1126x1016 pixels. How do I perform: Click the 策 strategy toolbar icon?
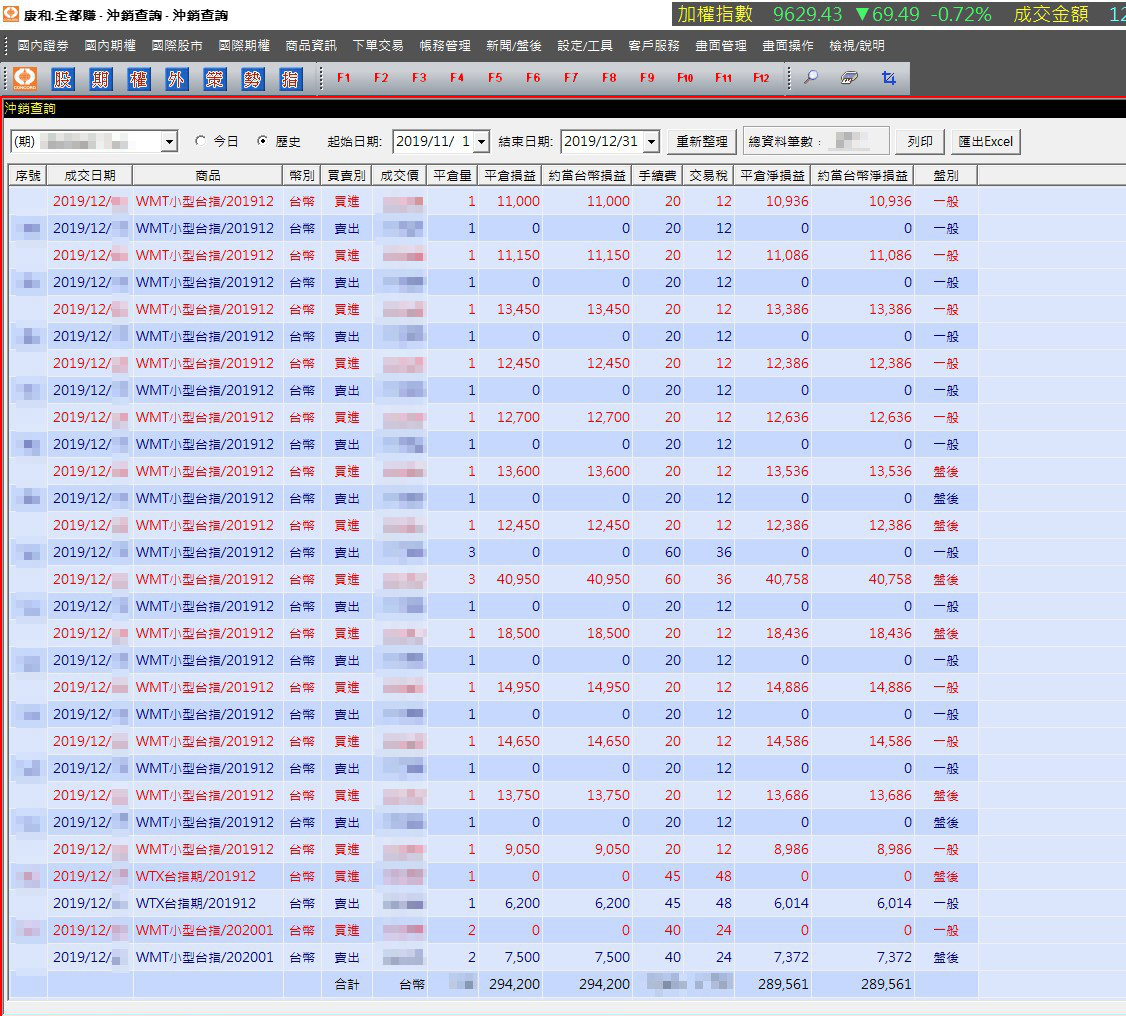coord(214,78)
